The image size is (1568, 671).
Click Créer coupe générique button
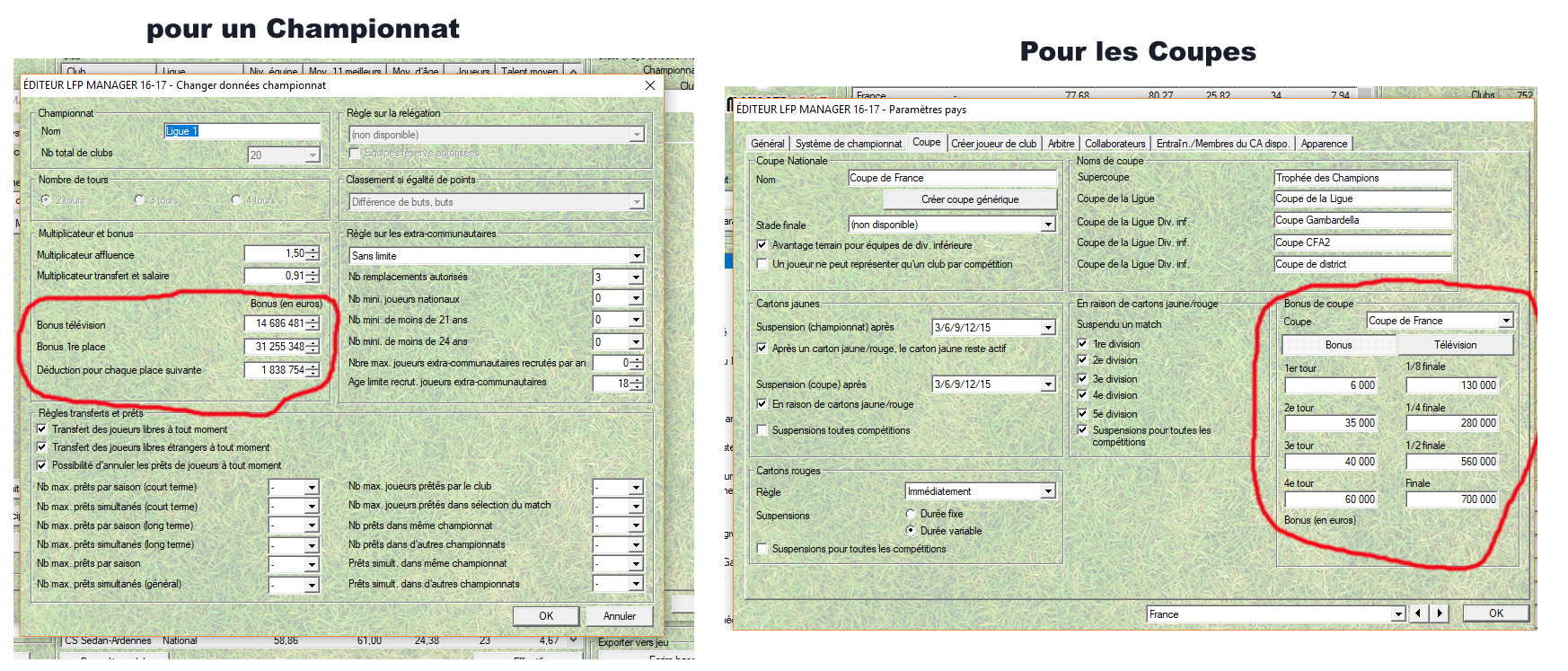(970, 199)
